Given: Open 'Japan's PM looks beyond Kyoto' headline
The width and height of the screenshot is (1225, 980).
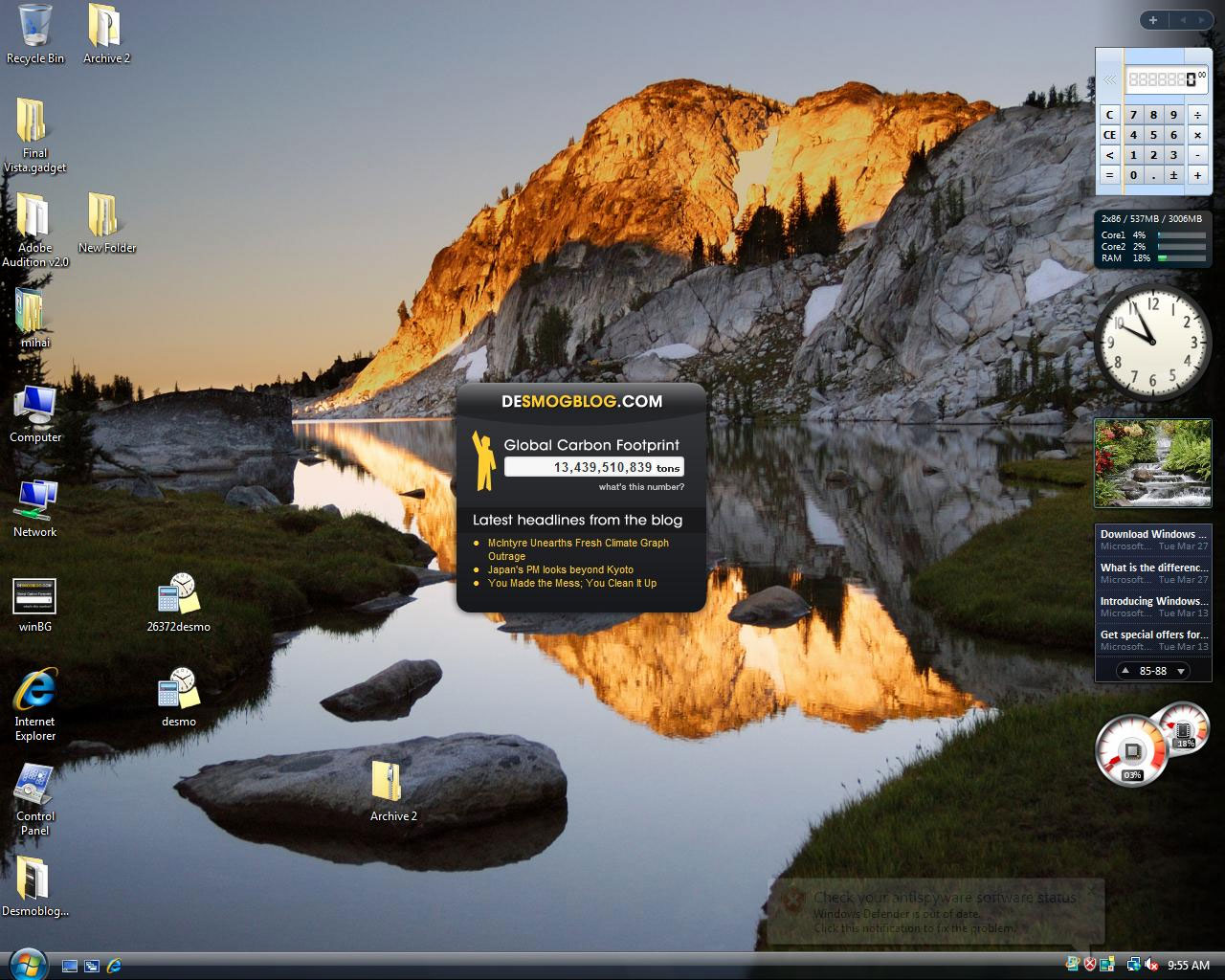Looking at the screenshot, I should coord(560,569).
